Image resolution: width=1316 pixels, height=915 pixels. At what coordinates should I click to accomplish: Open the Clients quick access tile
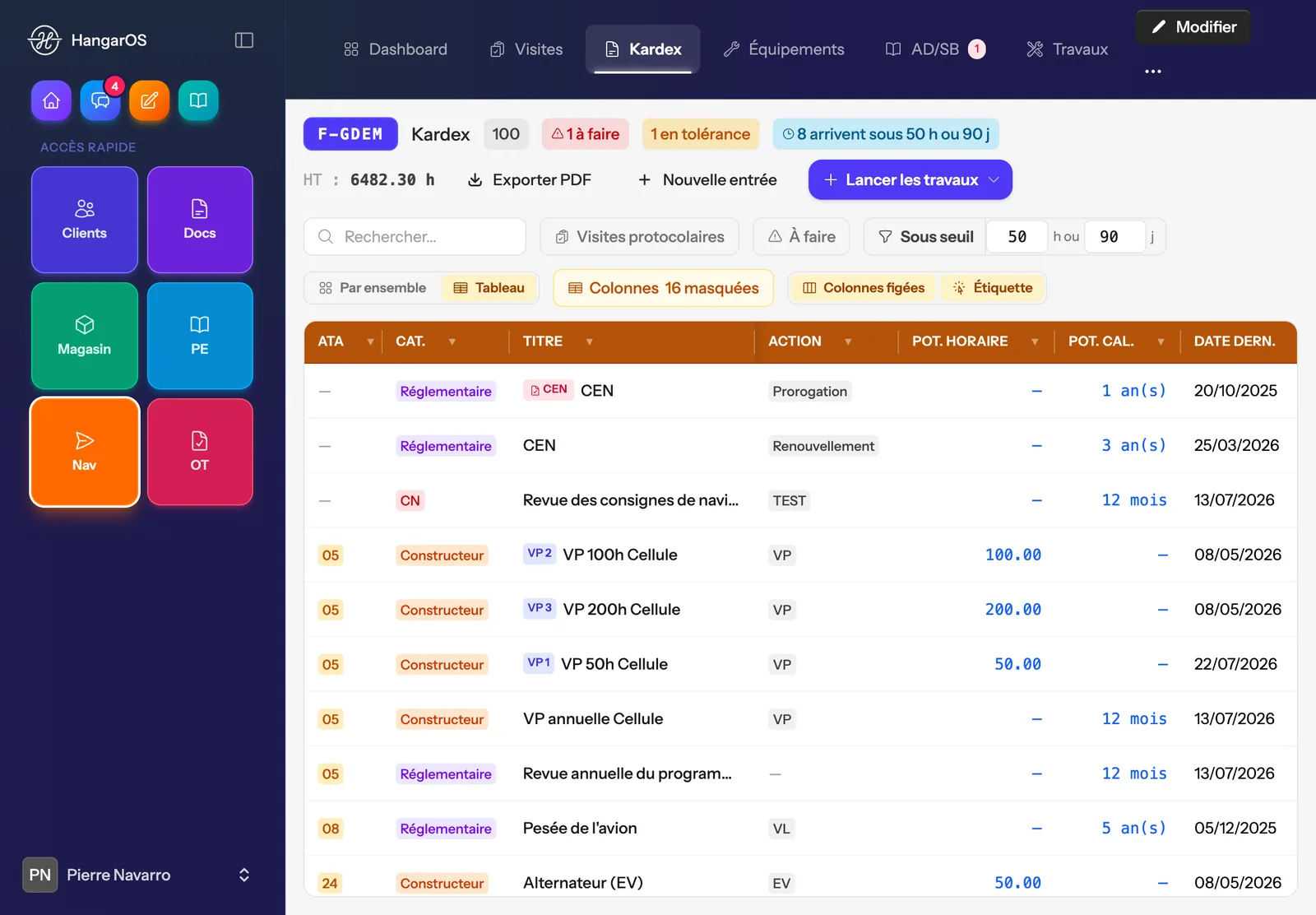85,220
